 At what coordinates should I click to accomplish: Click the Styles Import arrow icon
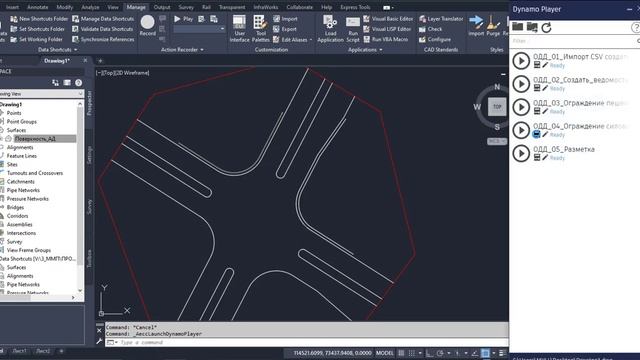click(476, 22)
